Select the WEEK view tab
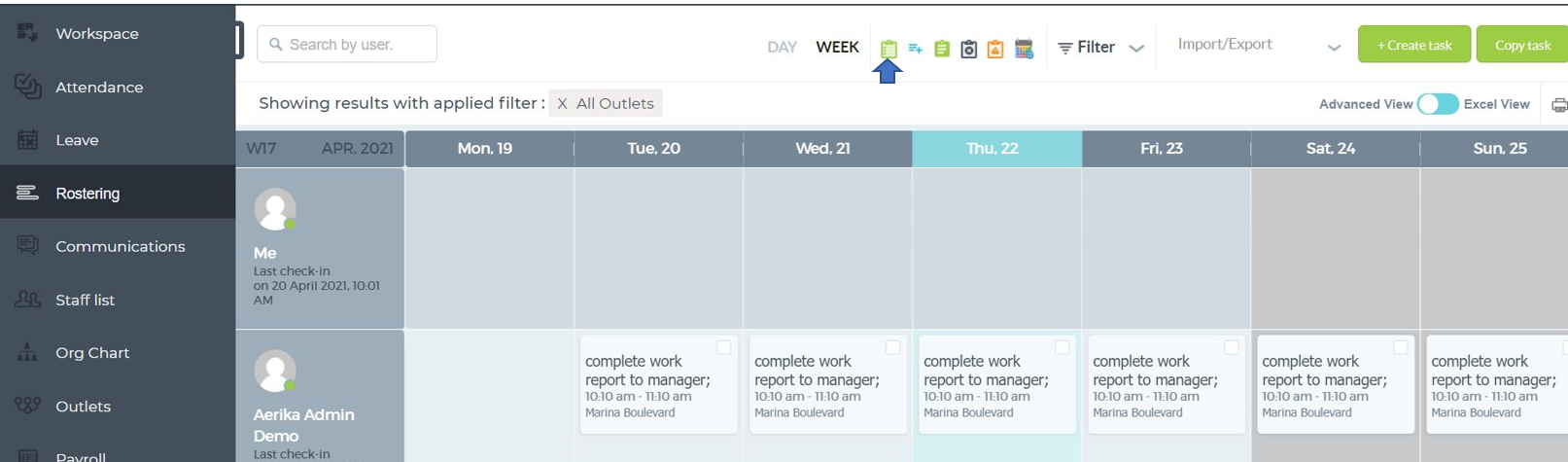1568x462 pixels. (837, 47)
